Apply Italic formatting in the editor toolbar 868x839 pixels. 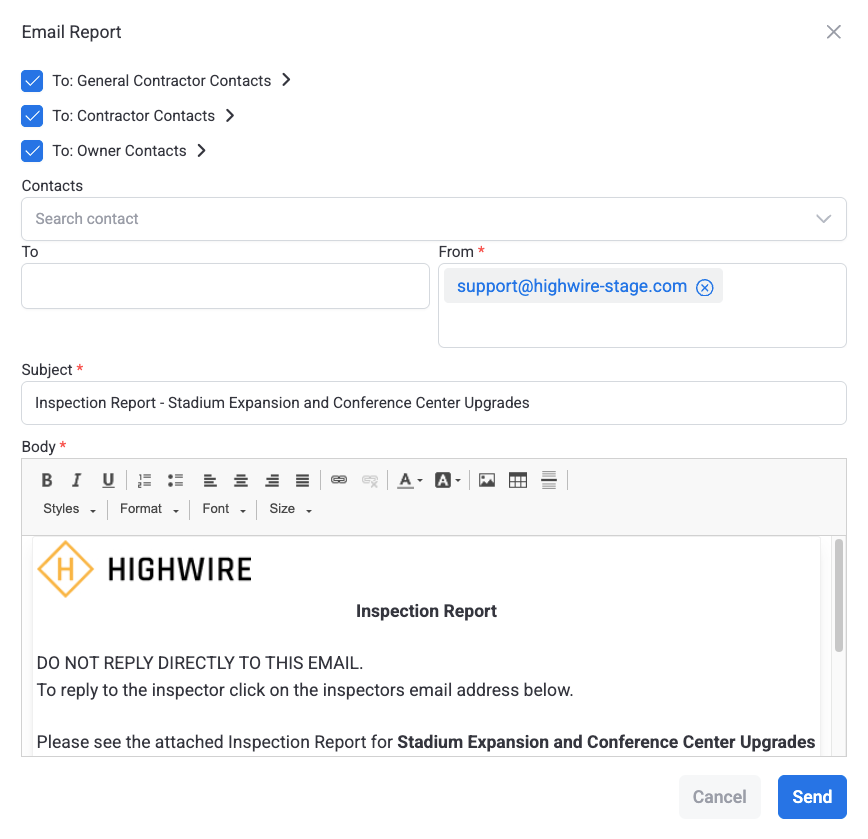coord(77,480)
